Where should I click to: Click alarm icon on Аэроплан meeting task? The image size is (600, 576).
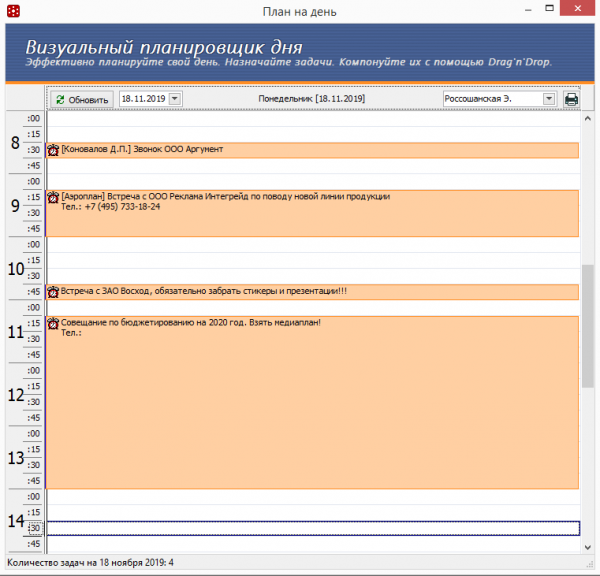pyautogui.click(x=53, y=197)
